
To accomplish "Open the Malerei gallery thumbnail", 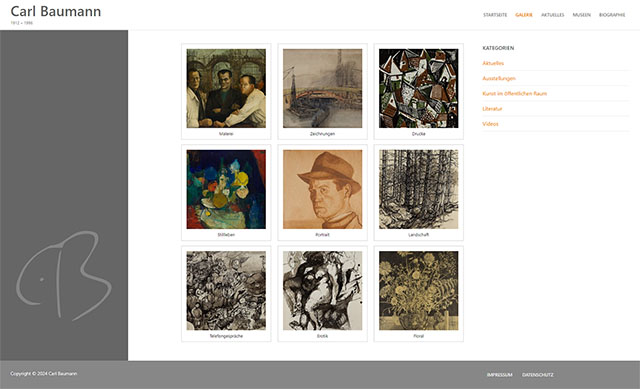I will [x=226, y=89].
